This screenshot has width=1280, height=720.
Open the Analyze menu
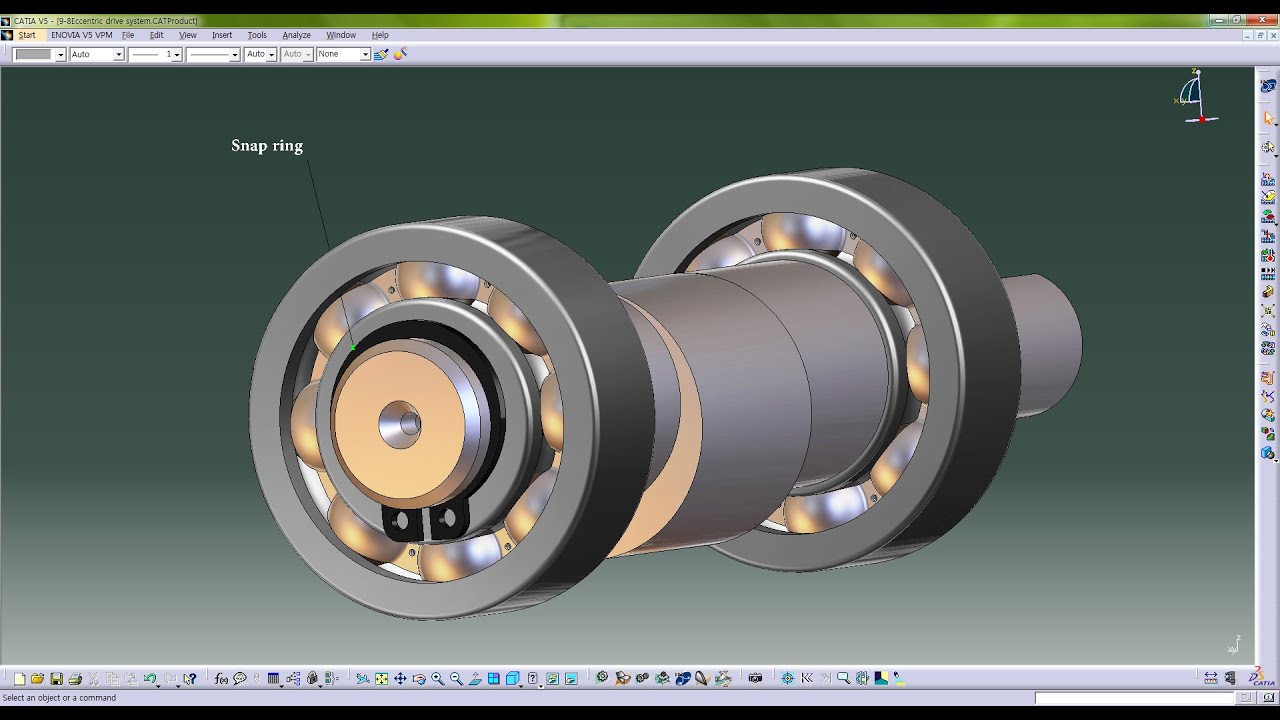click(296, 35)
